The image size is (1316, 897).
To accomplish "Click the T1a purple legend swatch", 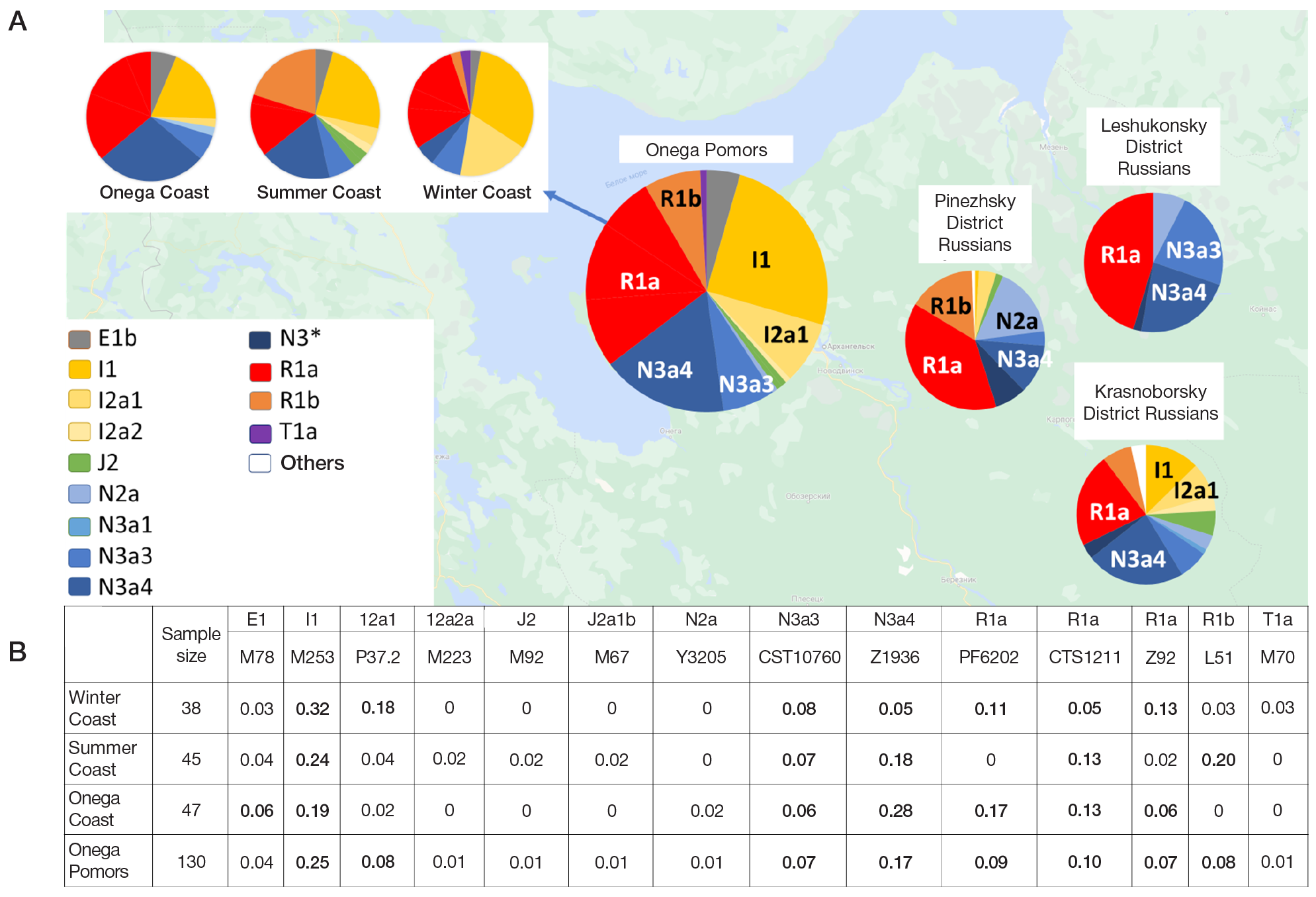I will coord(260,434).
